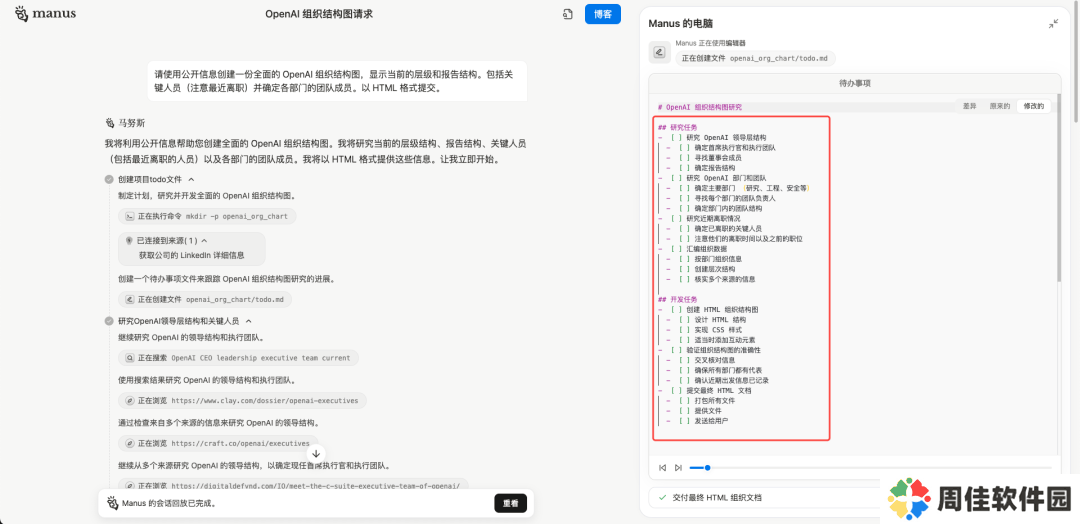The height and width of the screenshot is (524, 1080).
Task: Jump to the next step in playback
Action: (x=678, y=468)
